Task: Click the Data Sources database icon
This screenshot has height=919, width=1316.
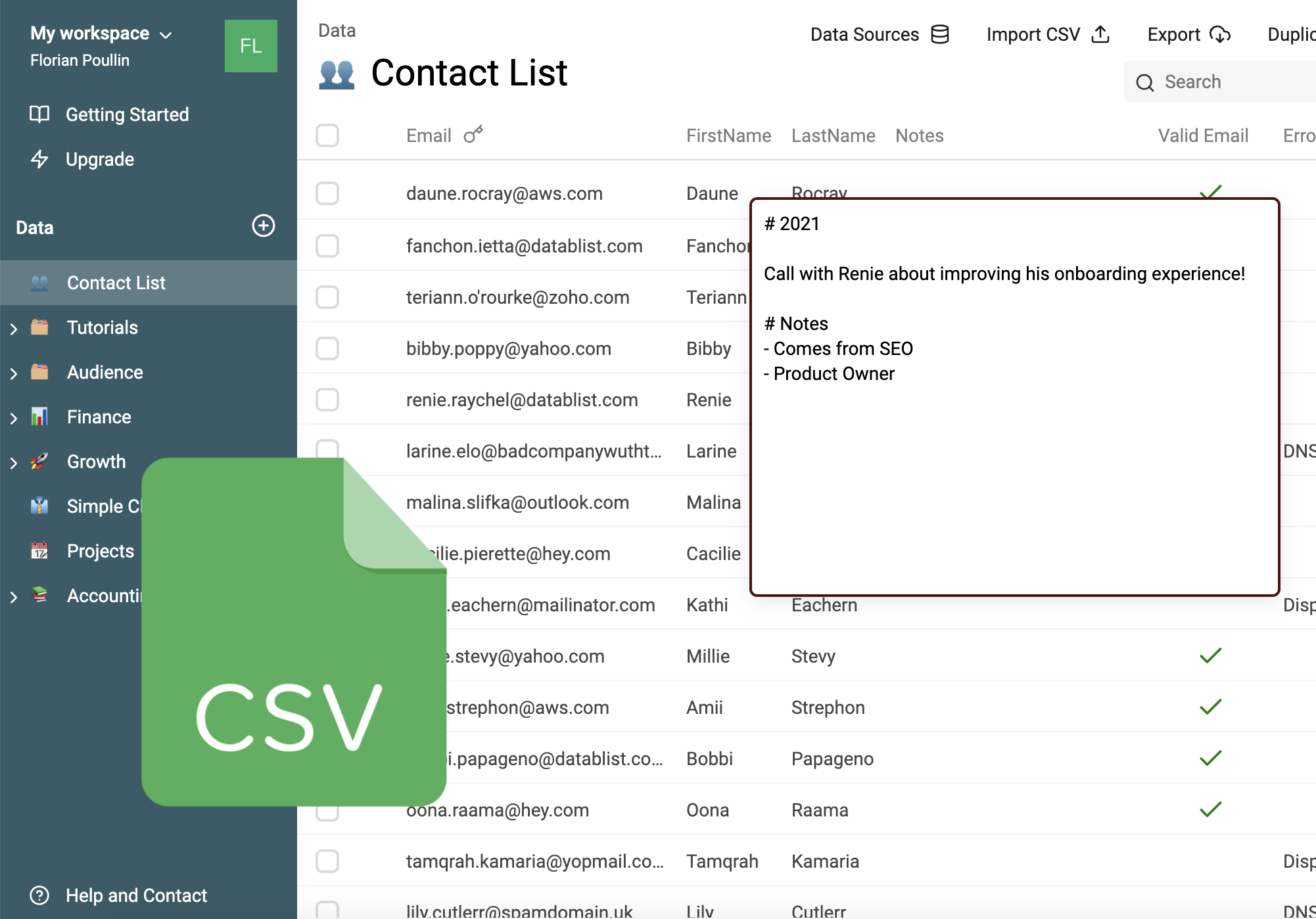Action: tap(940, 34)
